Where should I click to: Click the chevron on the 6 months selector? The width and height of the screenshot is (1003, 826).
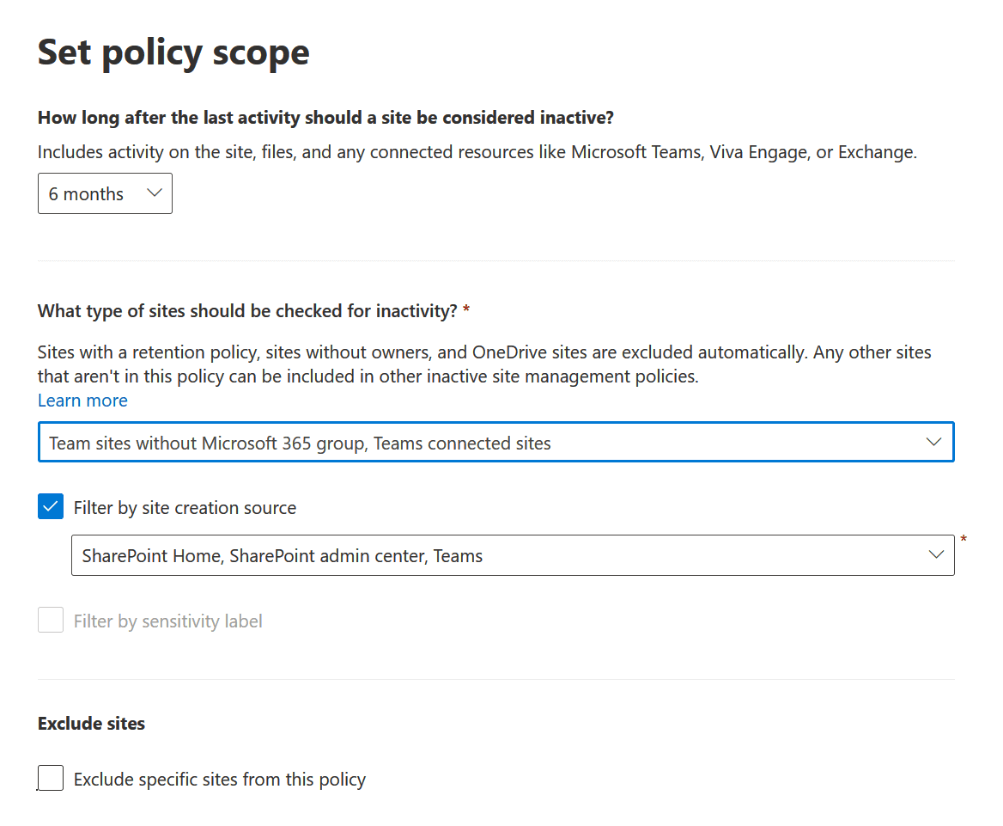(x=155, y=193)
